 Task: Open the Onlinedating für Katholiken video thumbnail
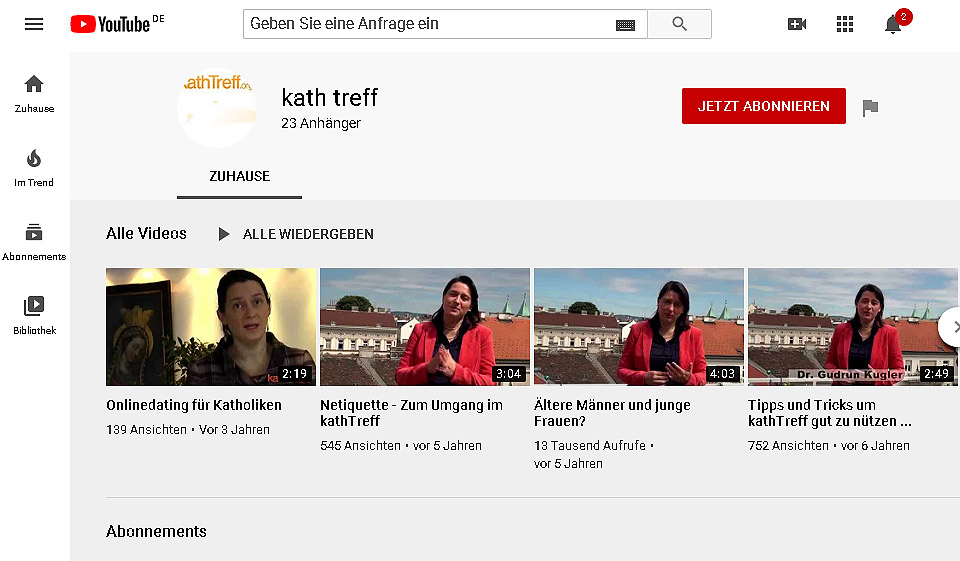[x=210, y=327]
